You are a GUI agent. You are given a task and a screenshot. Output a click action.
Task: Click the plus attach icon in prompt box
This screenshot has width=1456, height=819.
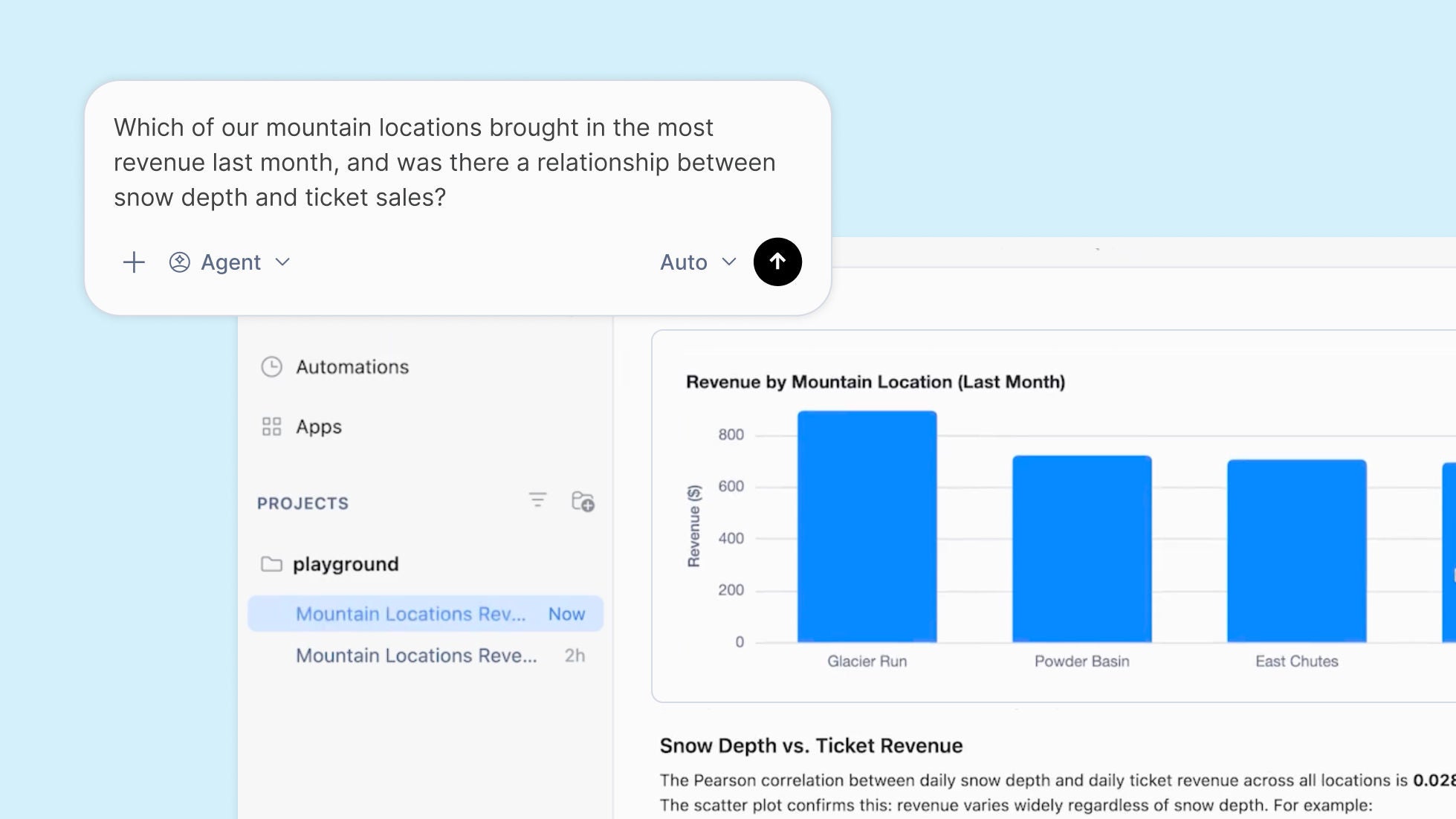(x=134, y=262)
